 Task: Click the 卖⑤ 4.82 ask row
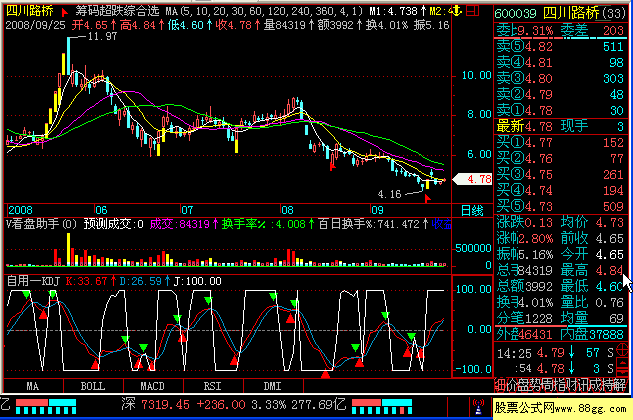tap(560, 46)
